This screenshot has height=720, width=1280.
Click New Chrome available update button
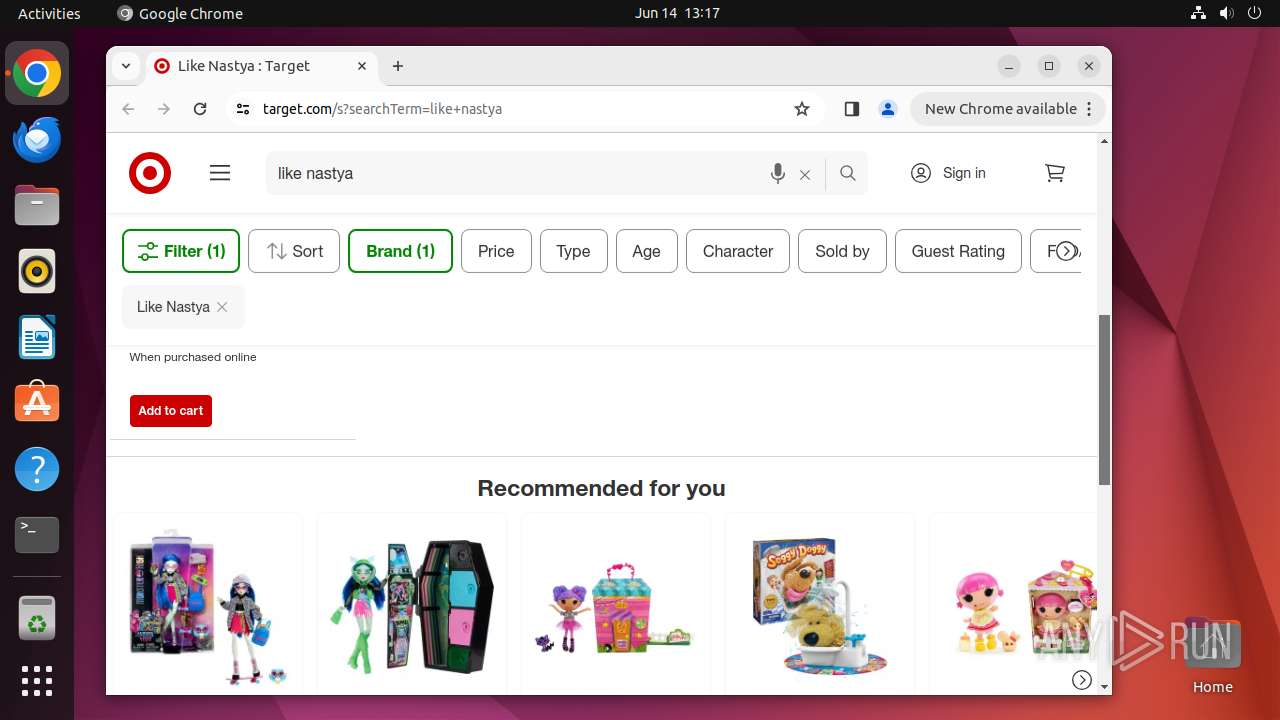pos(1008,109)
